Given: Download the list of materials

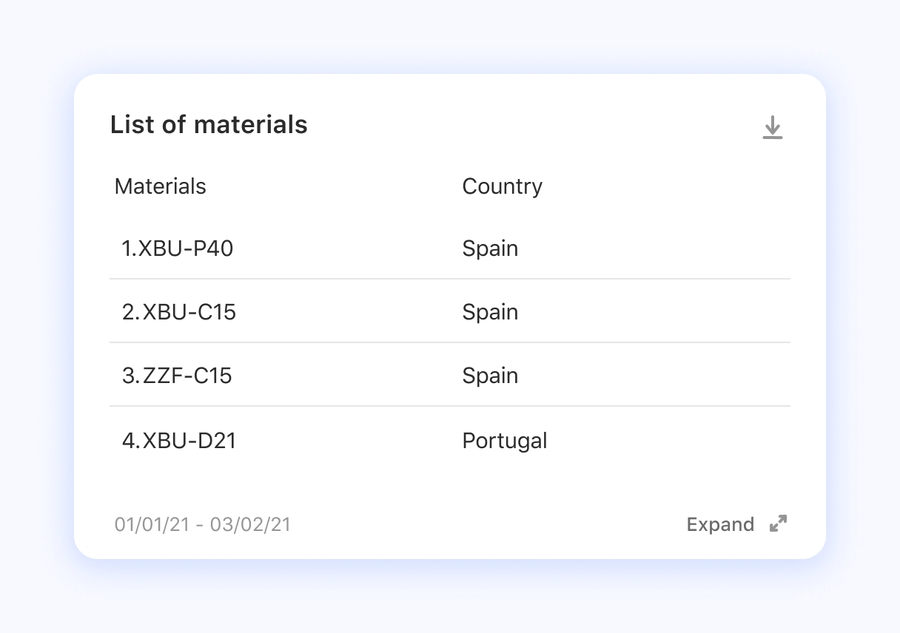Looking at the screenshot, I should (772, 127).
